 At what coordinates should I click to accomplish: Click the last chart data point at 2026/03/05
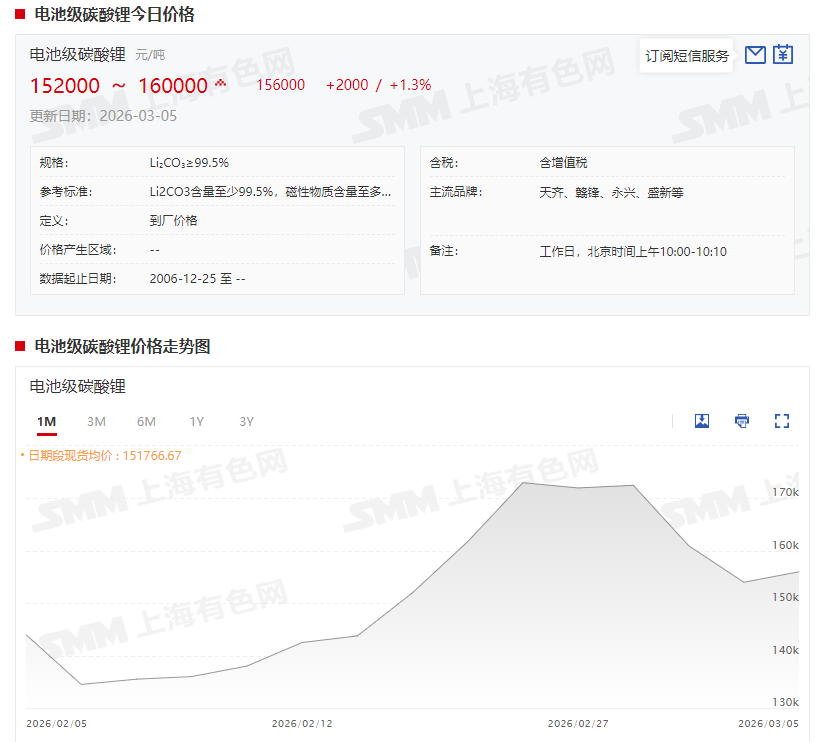click(798, 572)
